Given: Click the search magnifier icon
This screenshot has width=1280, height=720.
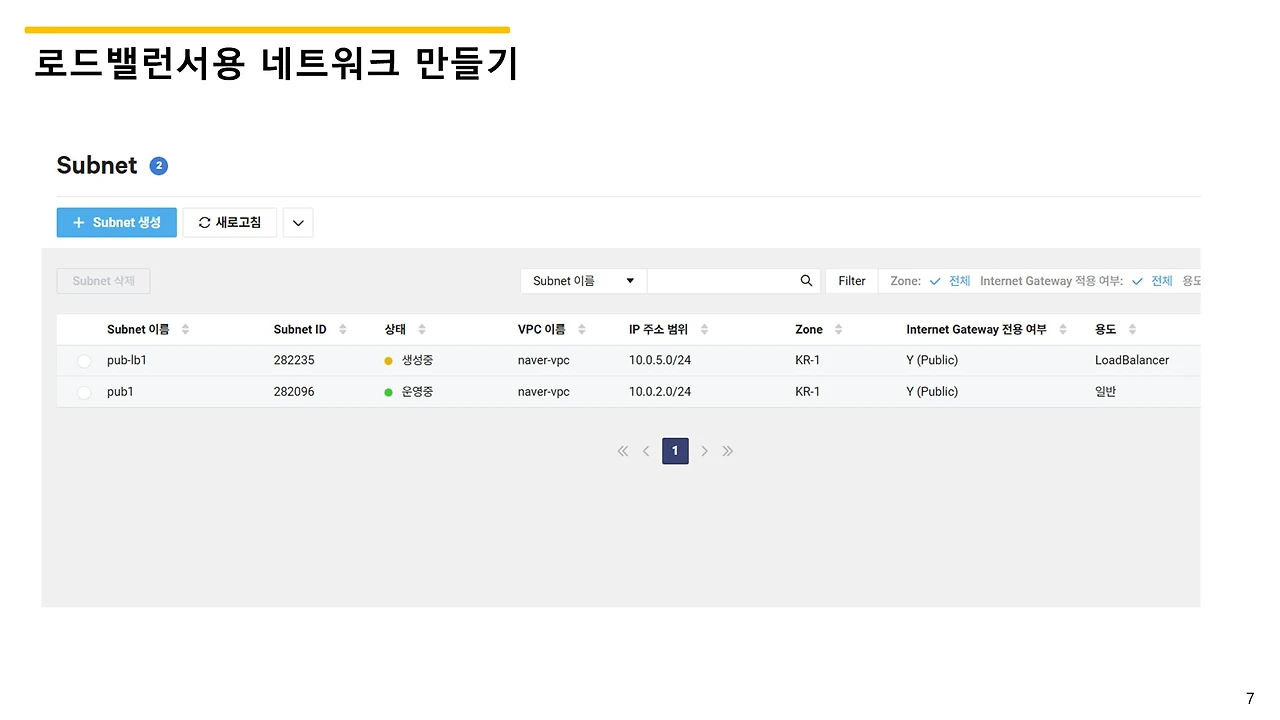Looking at the screenshot, I should pos(806,281).
